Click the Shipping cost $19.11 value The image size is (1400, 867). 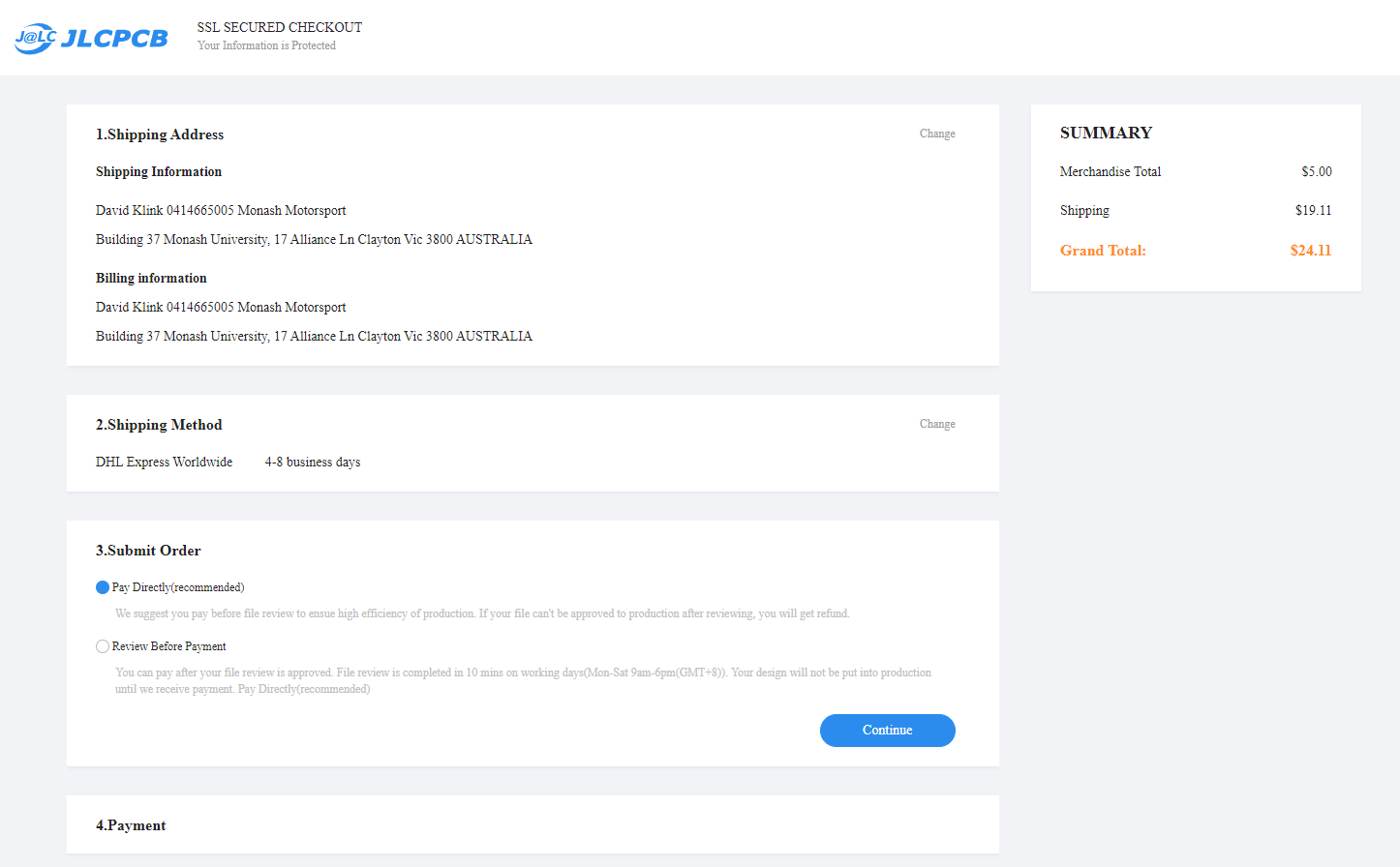[x=1313, y=210]
